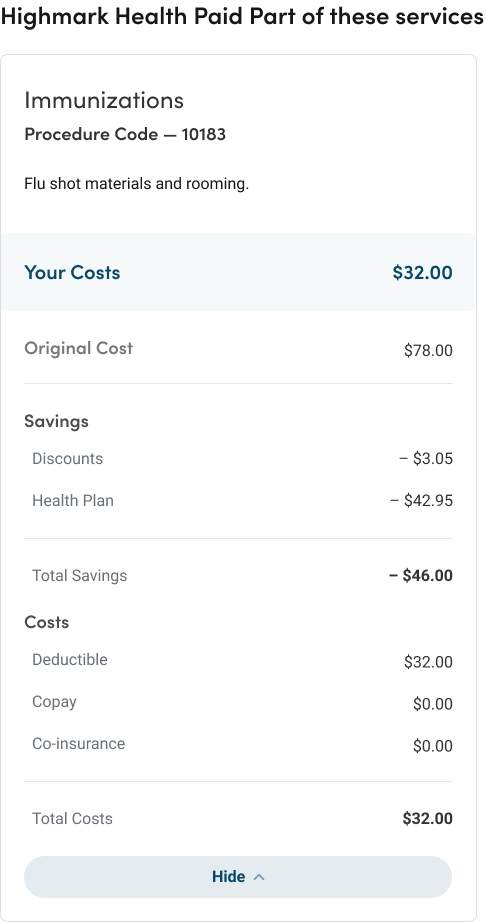Collapse details using the chevron up icon
The height and width of the screenshot is (922, 486).
259,877
